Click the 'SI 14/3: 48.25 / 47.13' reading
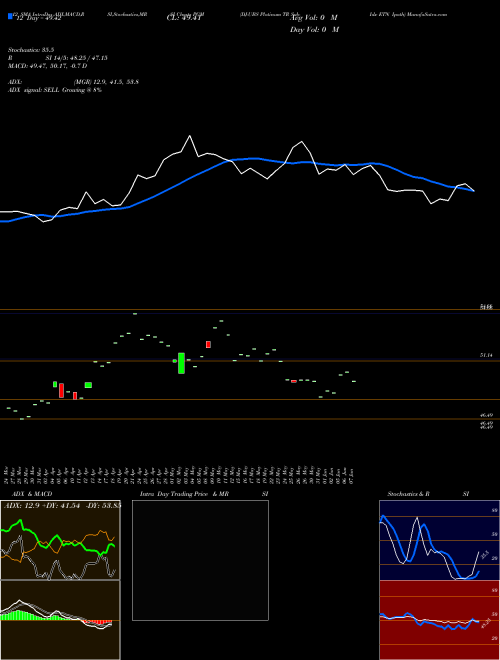 click(x=77, y=58)
